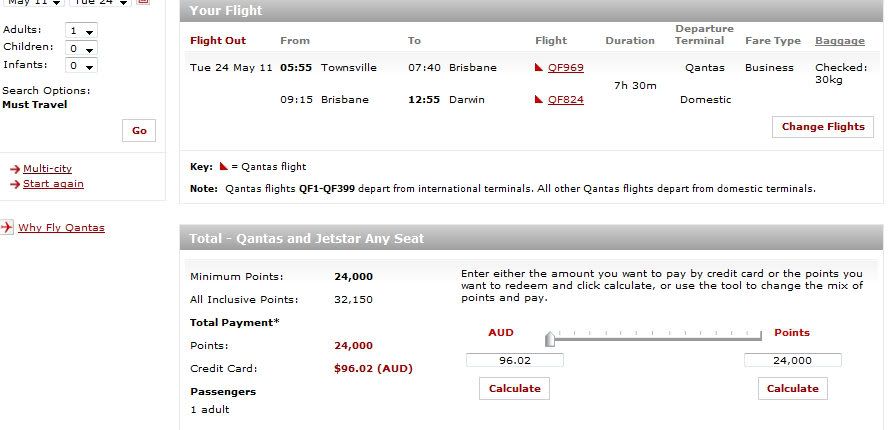Click the Points amount input field

tap(792, 360)
